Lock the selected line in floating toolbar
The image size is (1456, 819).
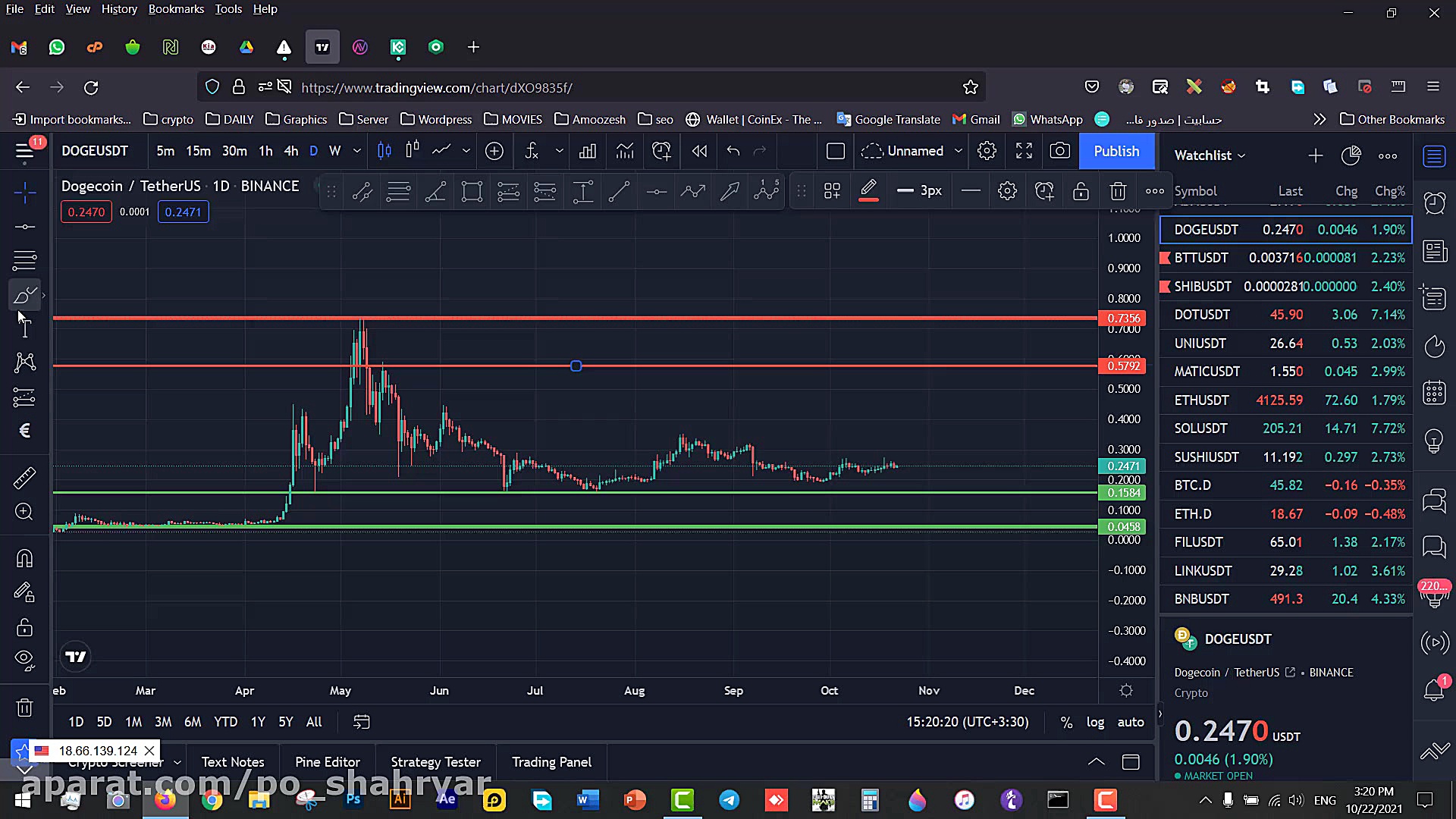tap(1081, 191)
